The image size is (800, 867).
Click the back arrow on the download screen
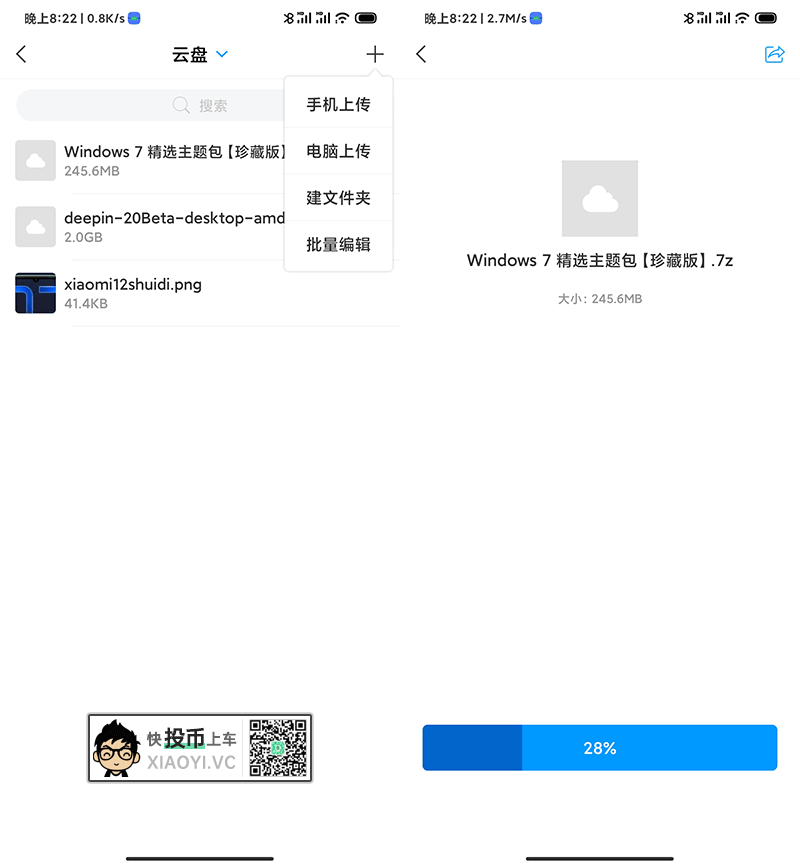tap(421, 54)
